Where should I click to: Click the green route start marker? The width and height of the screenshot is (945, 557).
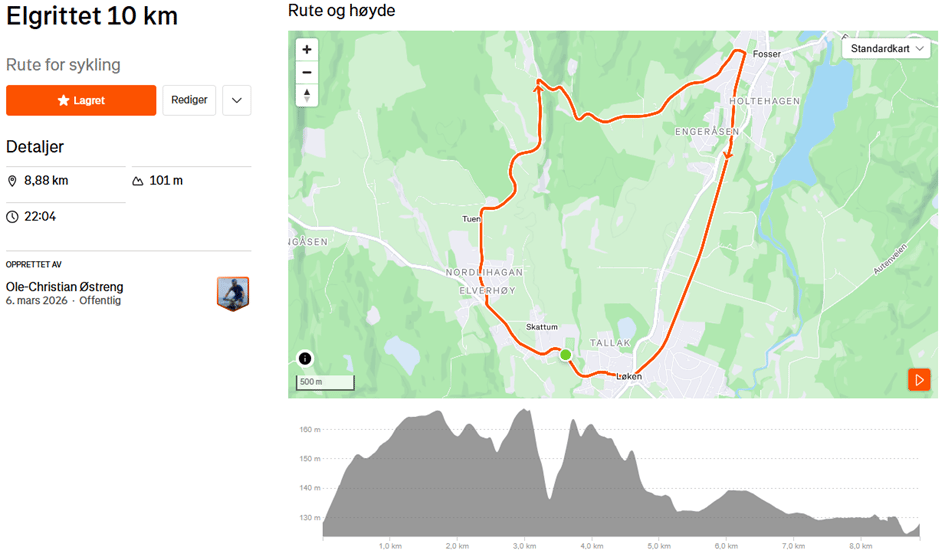click(565, 354)
